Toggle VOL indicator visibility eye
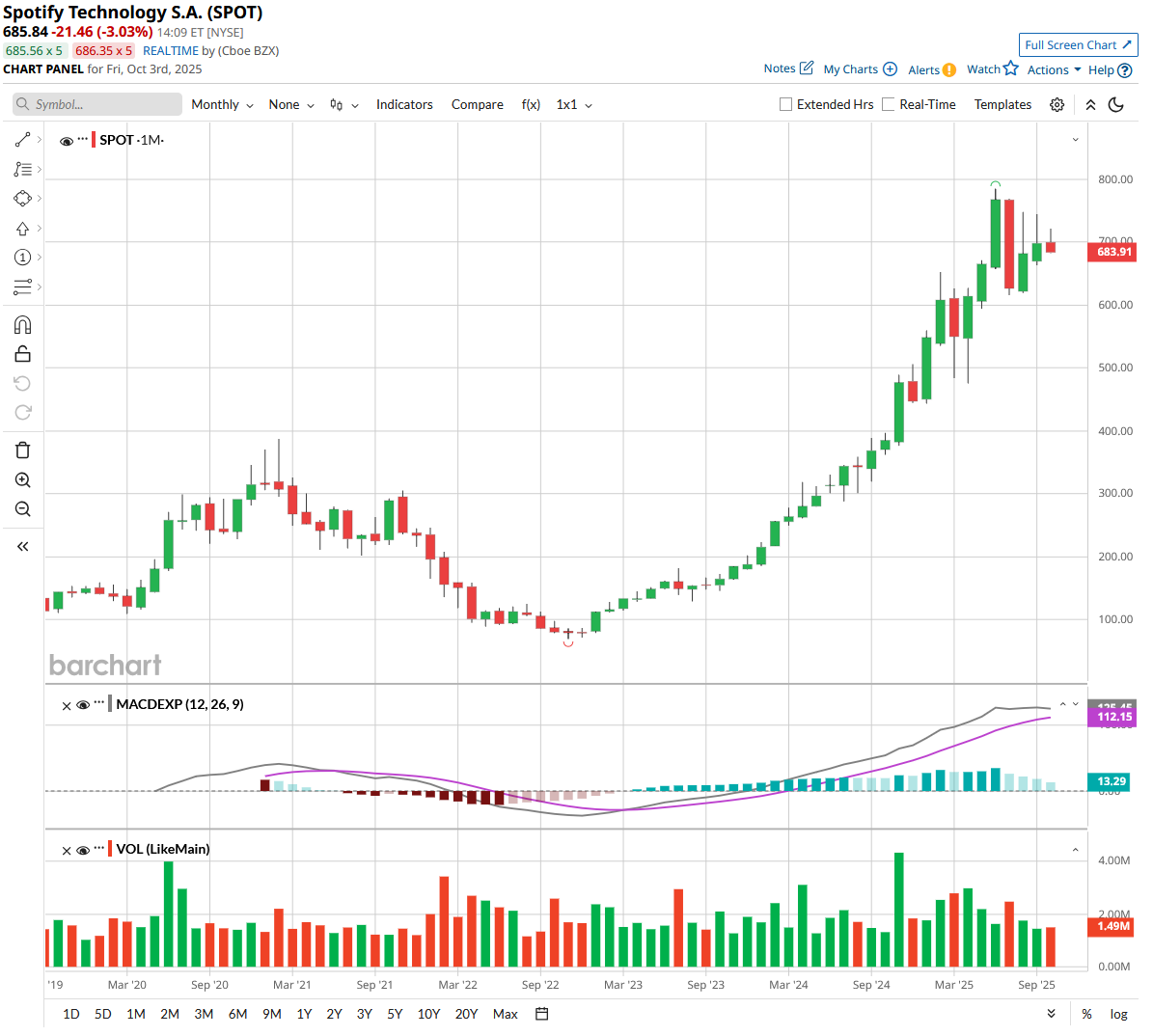Image resolution: width=1153 pixels, height=1036 pixels. (83, 850)
